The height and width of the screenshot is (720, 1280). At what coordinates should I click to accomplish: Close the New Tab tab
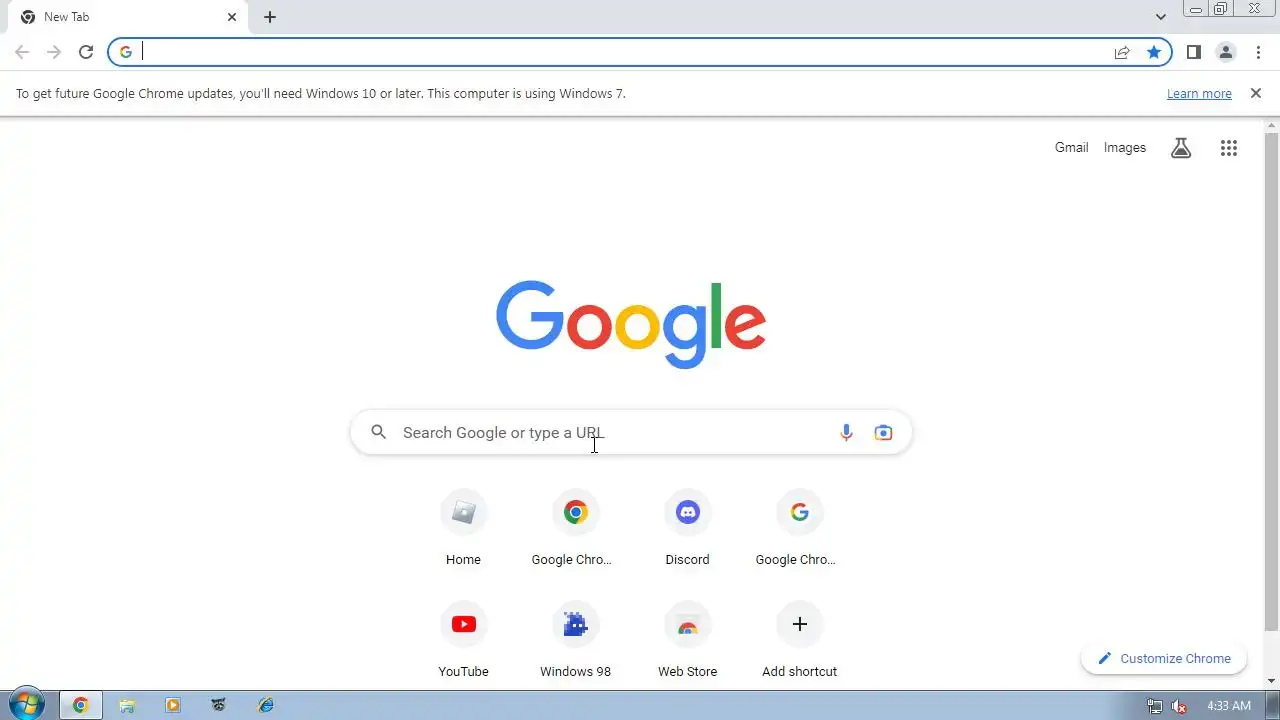tap(232, 17)
